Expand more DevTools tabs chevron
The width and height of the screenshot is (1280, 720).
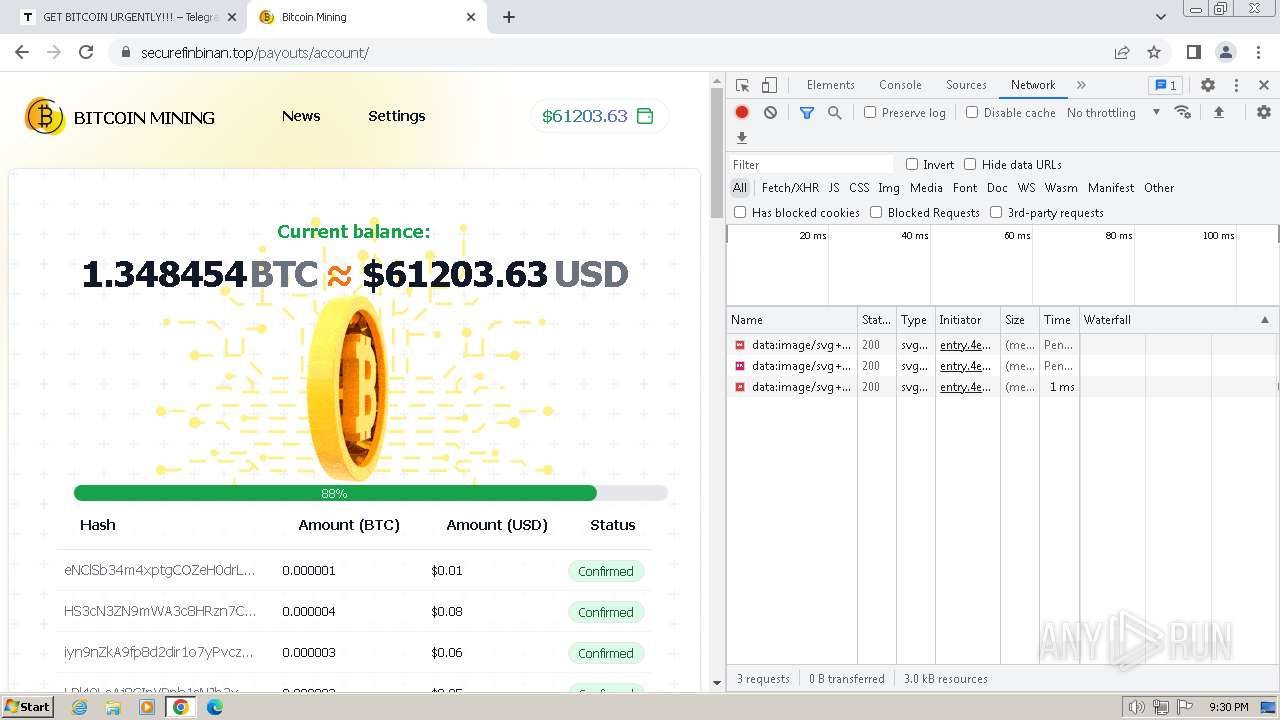coord(1081,85)
